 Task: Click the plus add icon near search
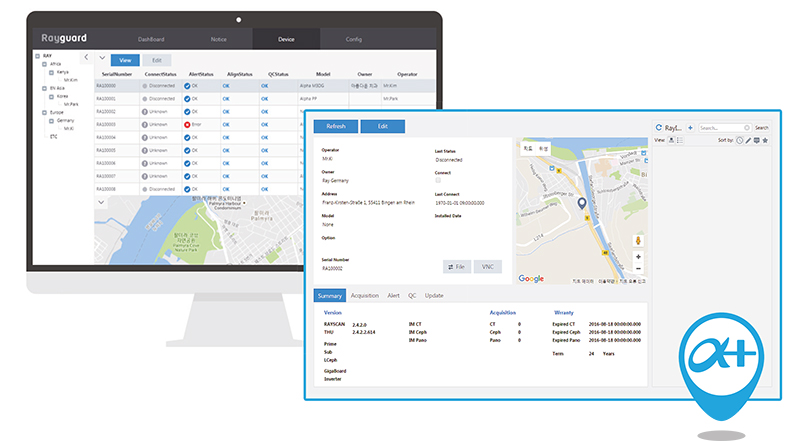click(x=690, y=128)
